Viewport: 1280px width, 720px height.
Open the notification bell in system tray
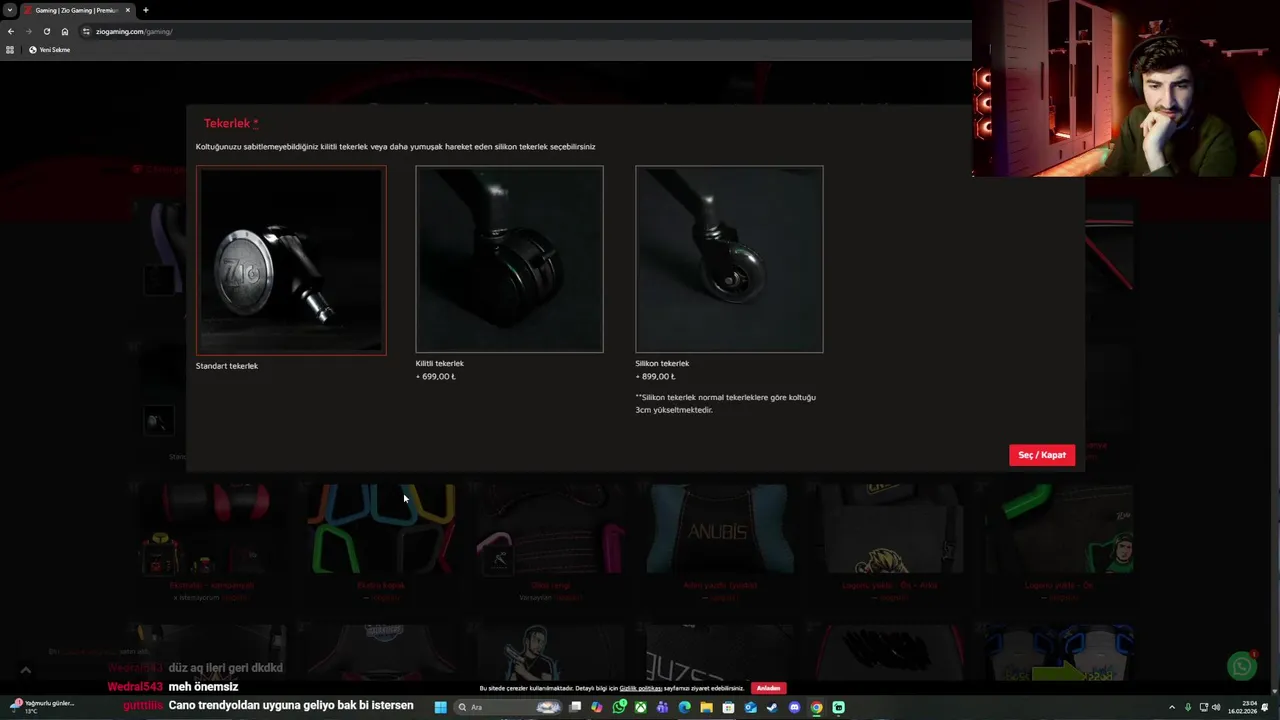(1265, 707)
